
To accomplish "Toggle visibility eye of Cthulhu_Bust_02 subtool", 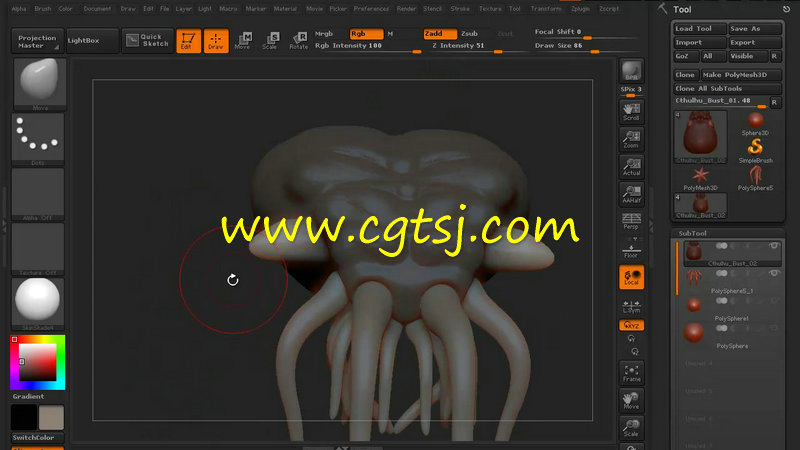I will [x=774, y=246].
